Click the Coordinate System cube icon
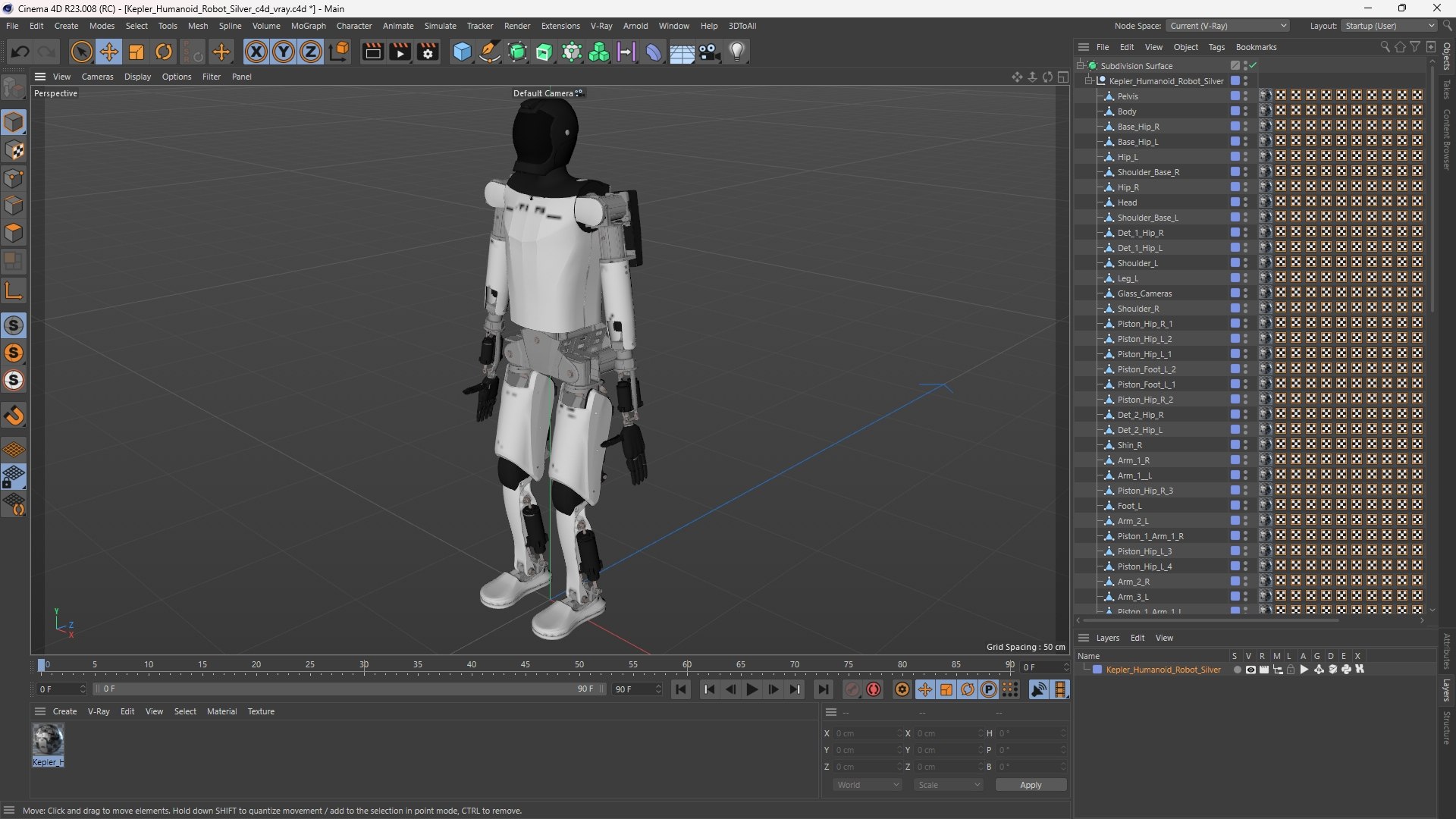The image size is (1456, 819). pos(340,52)
